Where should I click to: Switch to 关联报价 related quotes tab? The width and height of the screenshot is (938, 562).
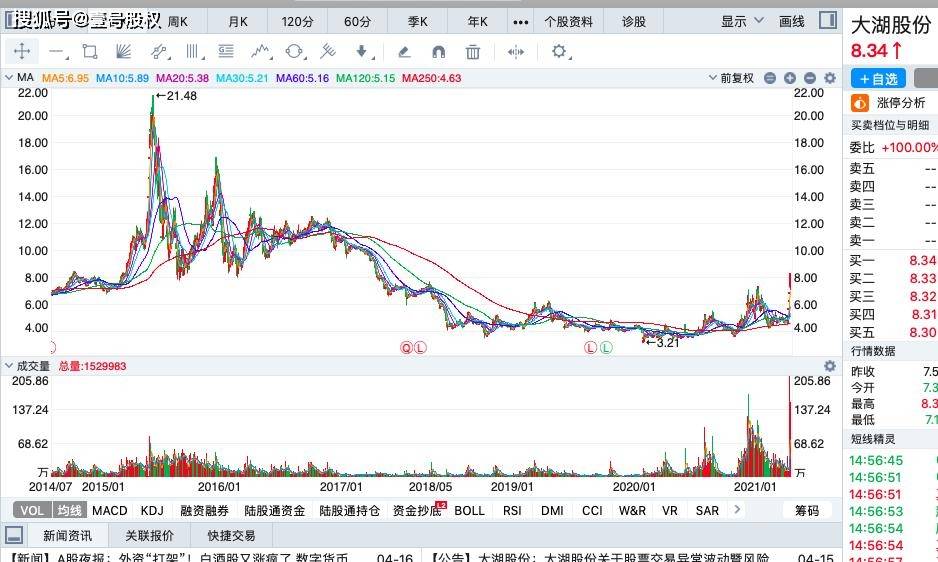[x=149, y=535]
